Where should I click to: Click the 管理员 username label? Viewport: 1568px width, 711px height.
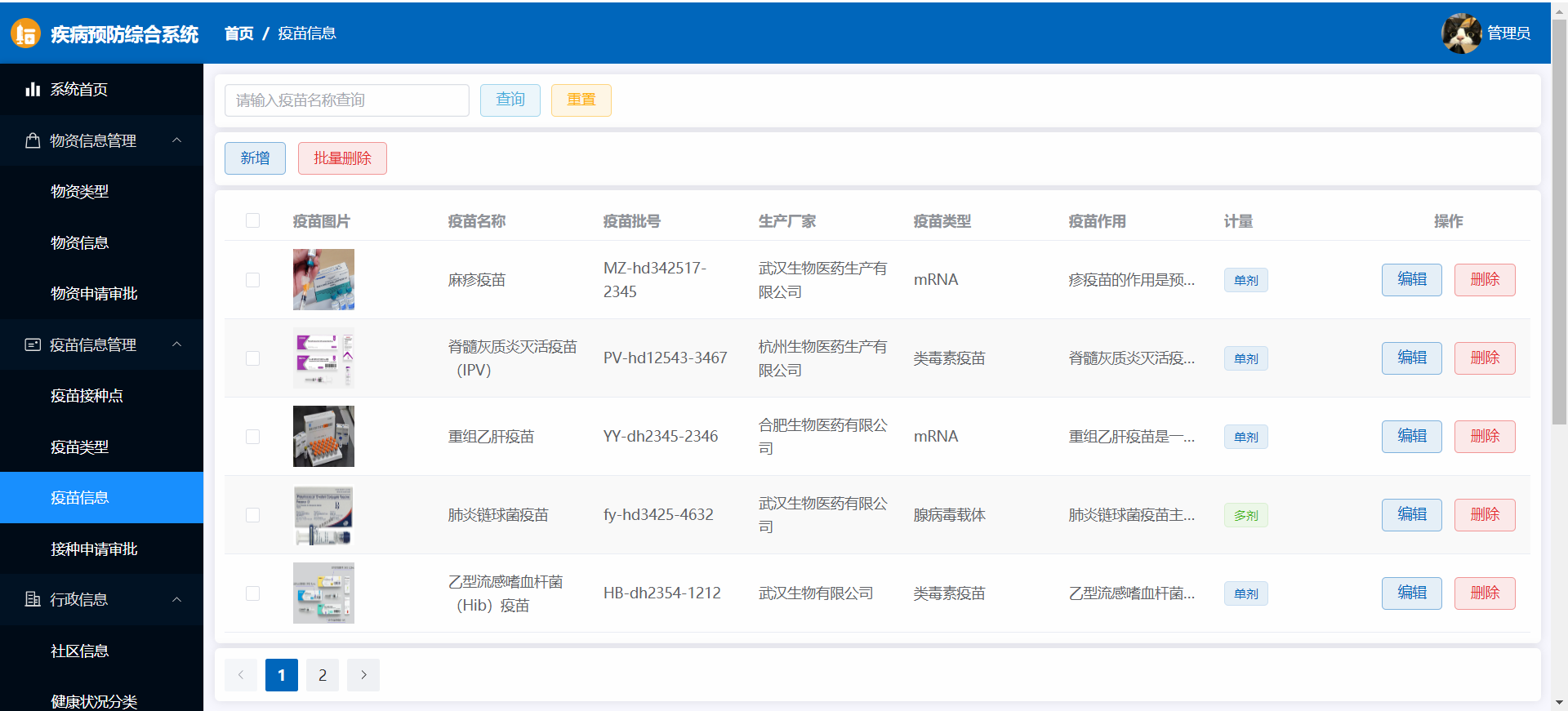point(1508,33)
